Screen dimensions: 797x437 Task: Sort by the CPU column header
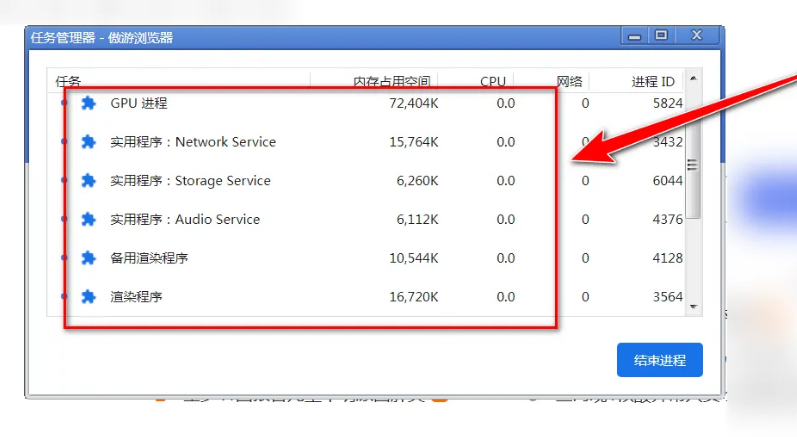[x=493, y=81]
